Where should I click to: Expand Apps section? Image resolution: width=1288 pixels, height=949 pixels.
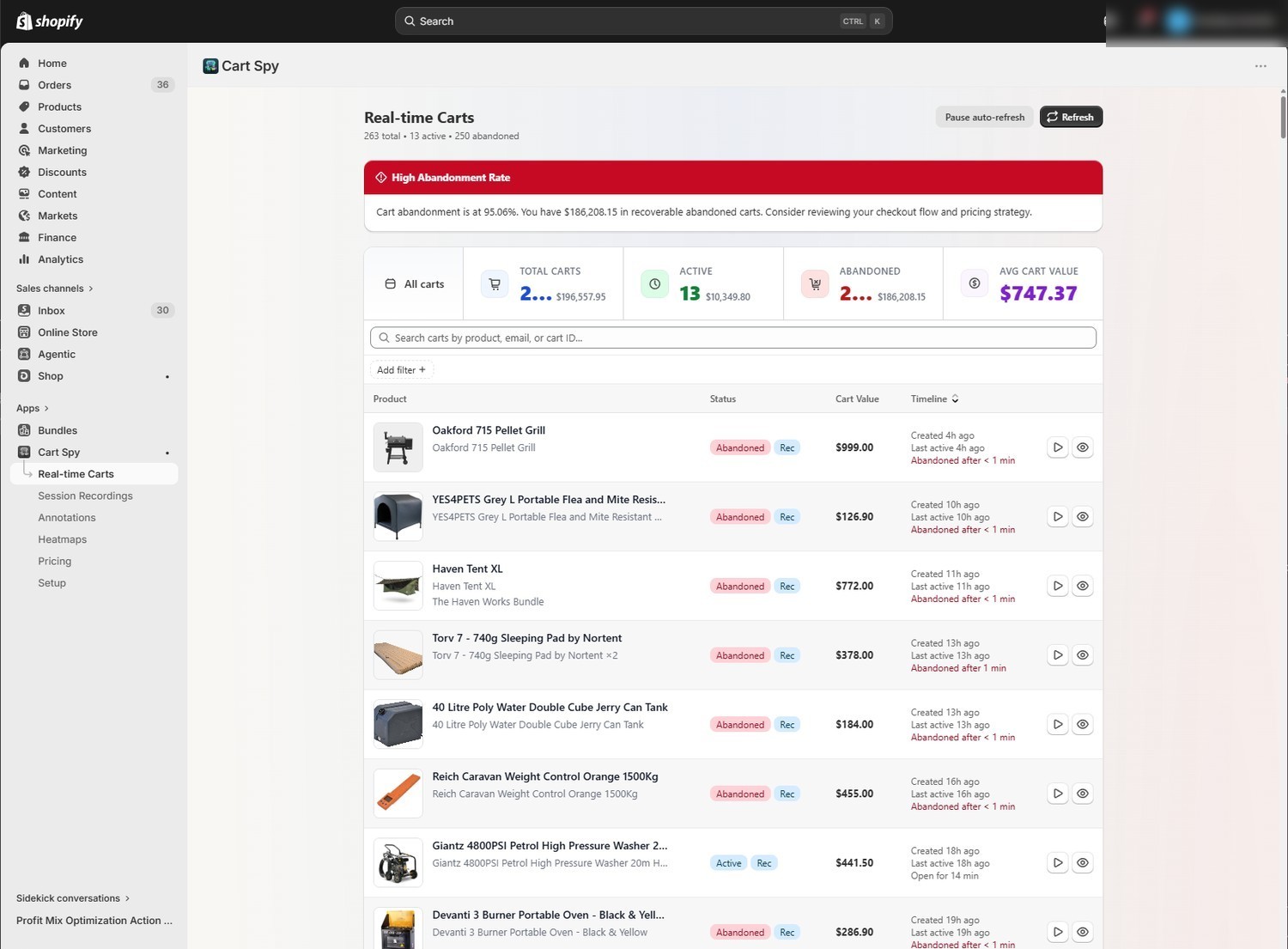[33, 408]
